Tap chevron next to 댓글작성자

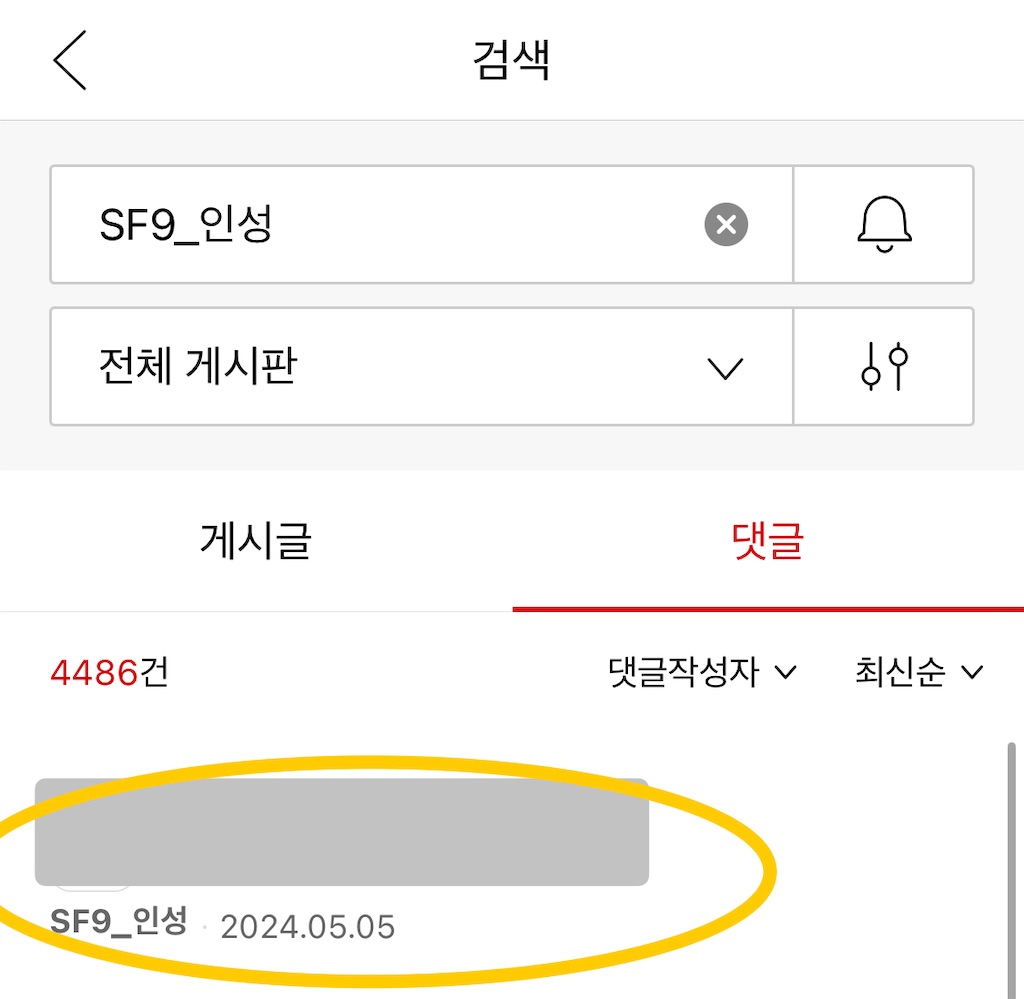tap(785, 672)
